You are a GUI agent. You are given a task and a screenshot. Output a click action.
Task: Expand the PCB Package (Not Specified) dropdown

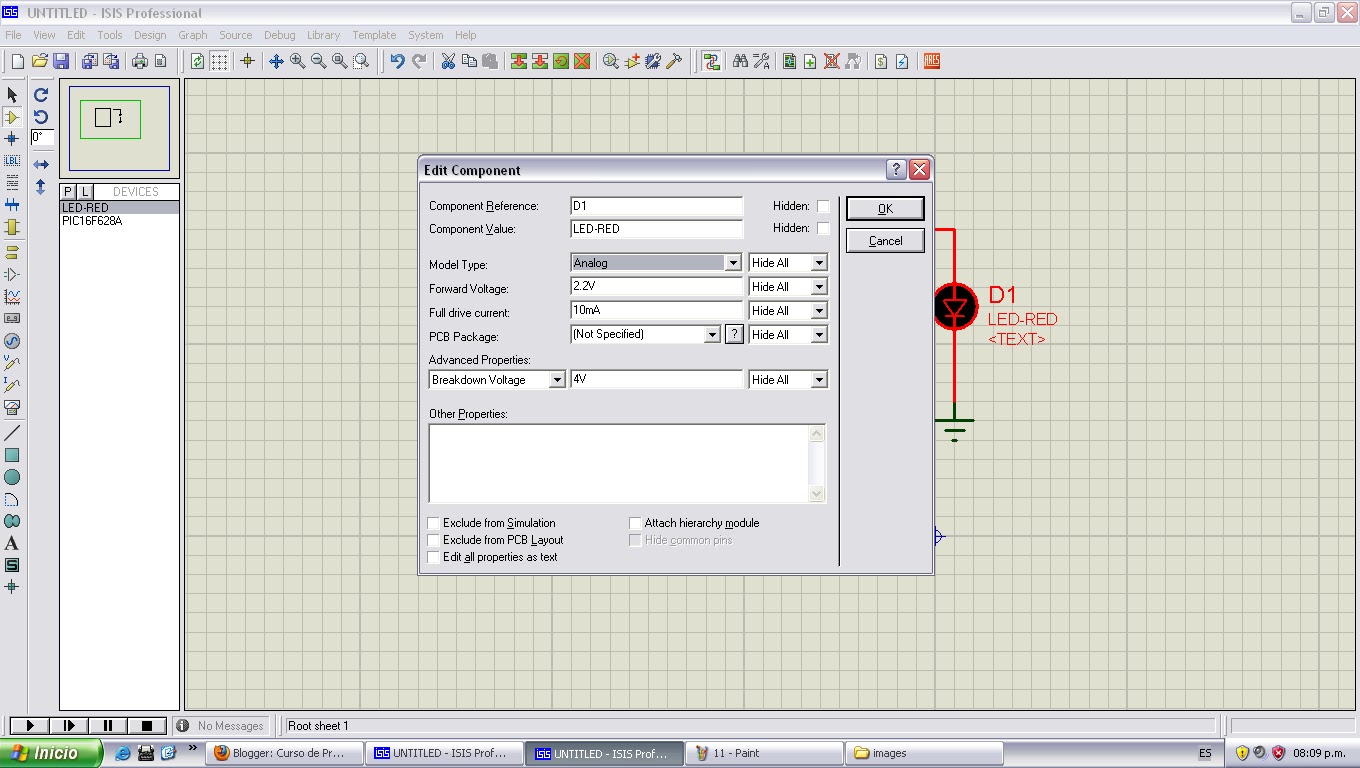[x=713, y=335]
